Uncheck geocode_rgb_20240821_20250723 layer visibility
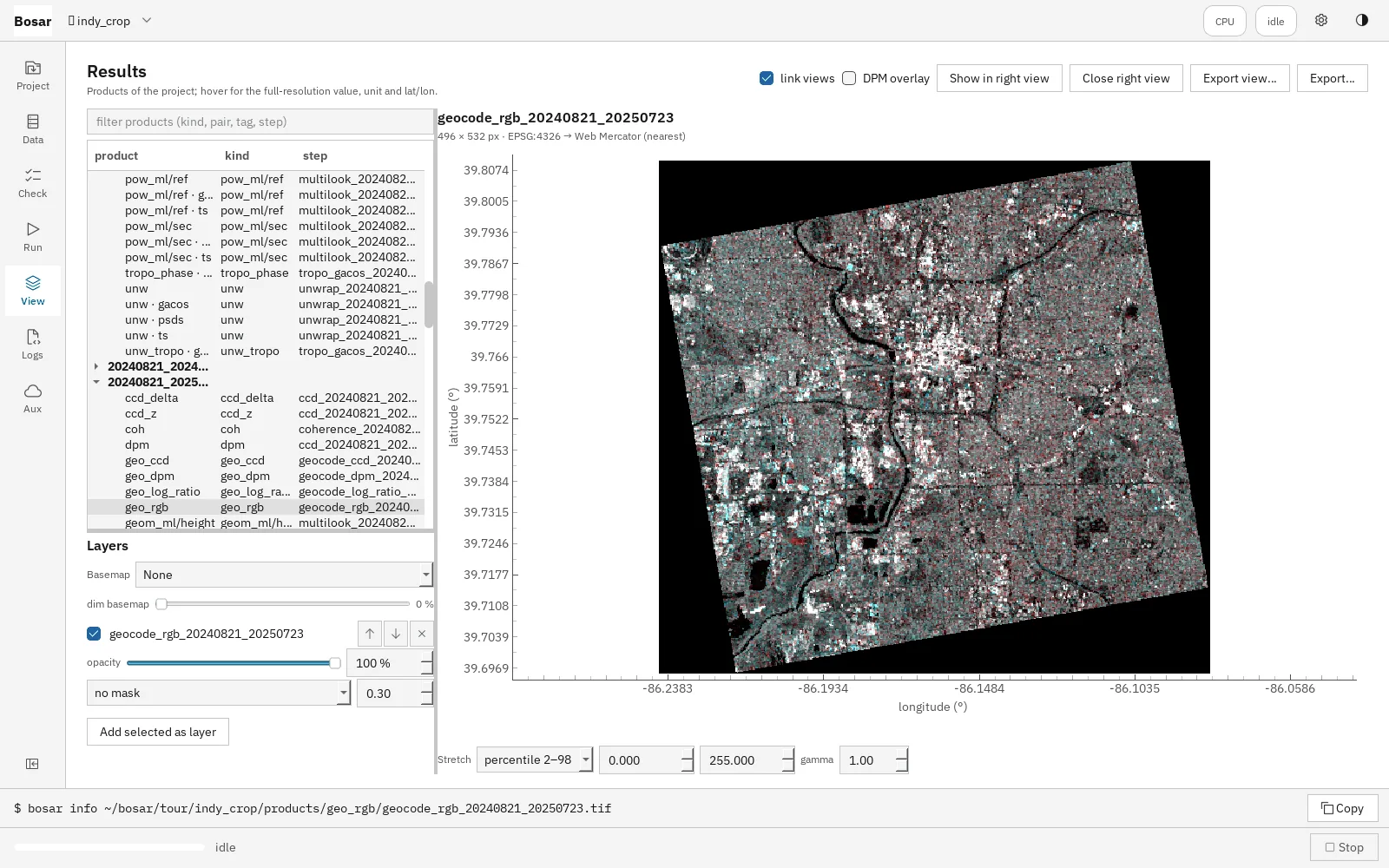 click(x=94, y=634)
